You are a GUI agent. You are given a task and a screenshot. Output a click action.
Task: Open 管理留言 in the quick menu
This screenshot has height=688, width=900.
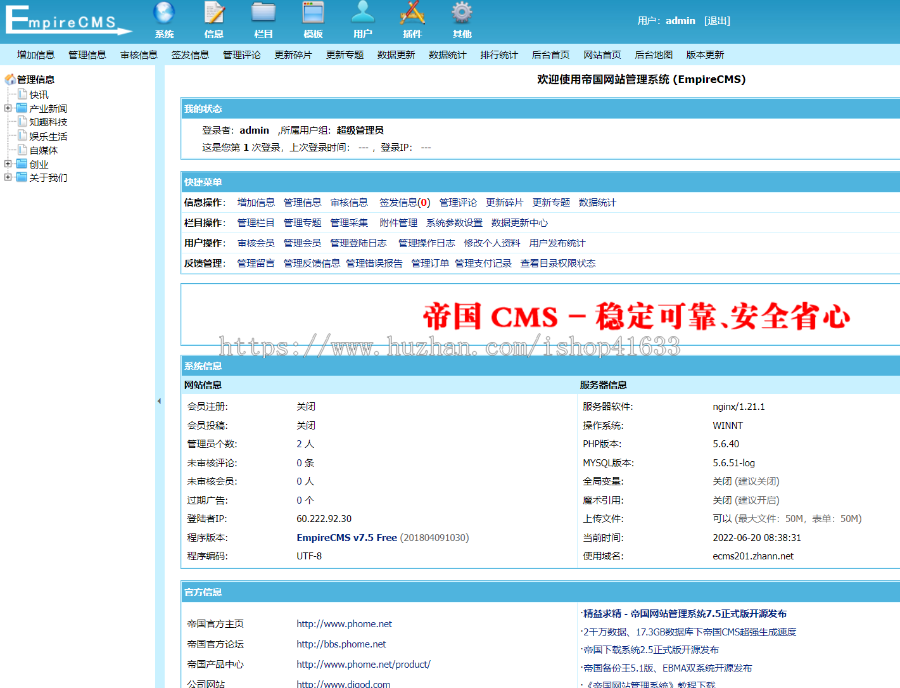256,263
